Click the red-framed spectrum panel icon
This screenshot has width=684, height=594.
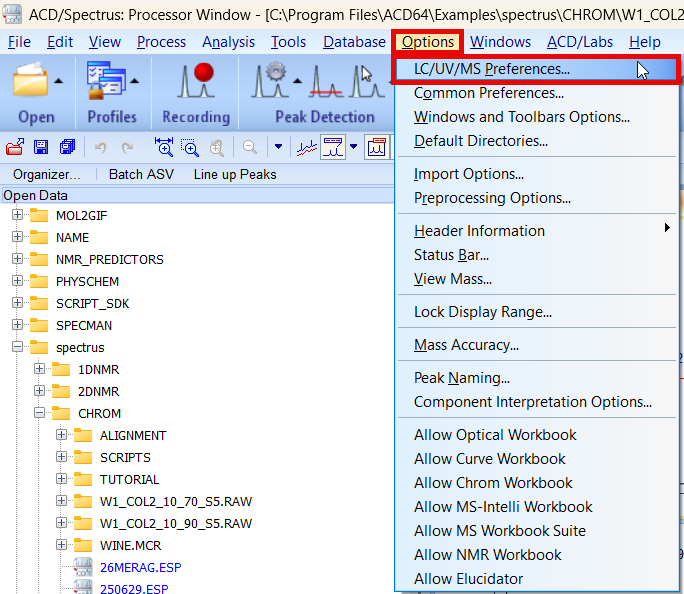click(x=376, y=147)
